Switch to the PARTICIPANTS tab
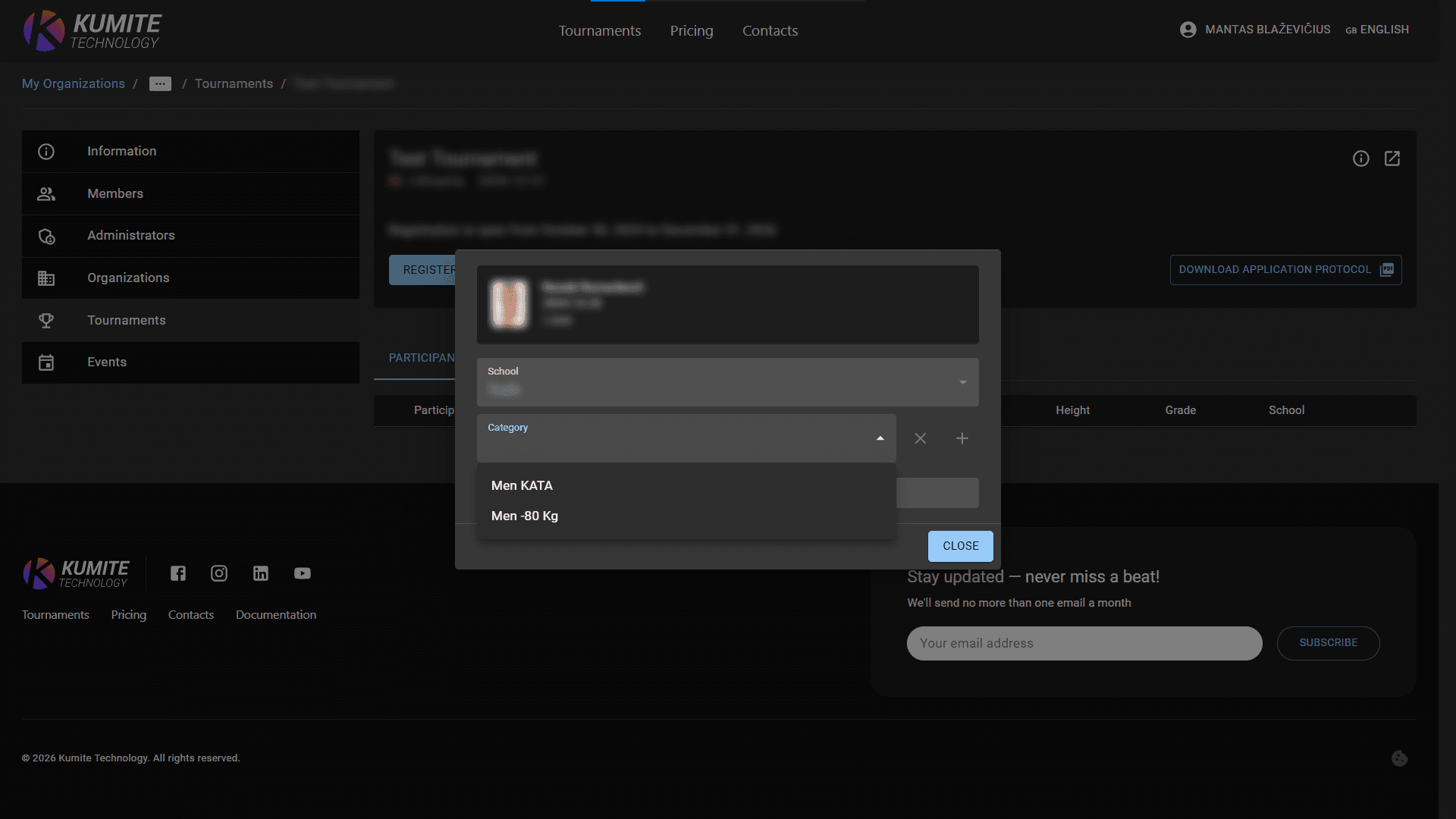 pyautogui.click(x=422, y=358)
